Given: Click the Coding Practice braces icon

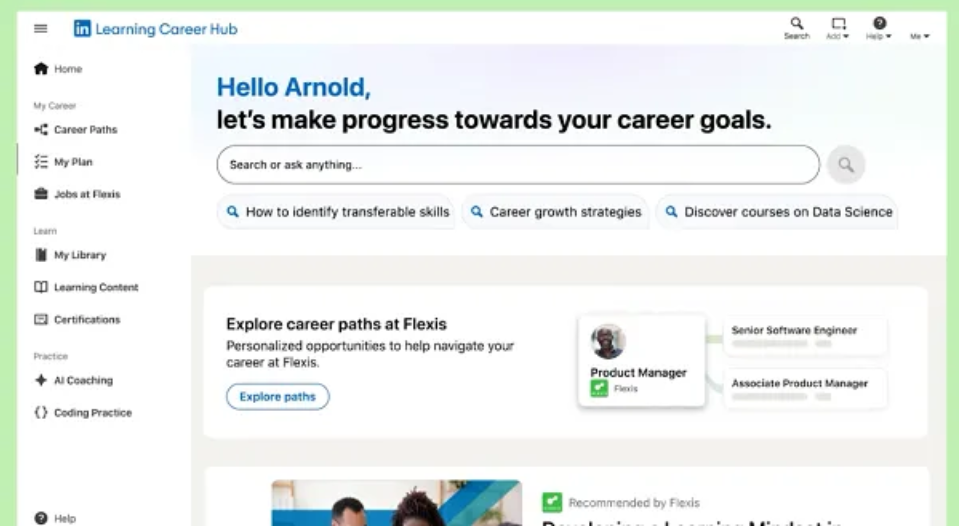Looking at the screenshot, I should (41, 412).
